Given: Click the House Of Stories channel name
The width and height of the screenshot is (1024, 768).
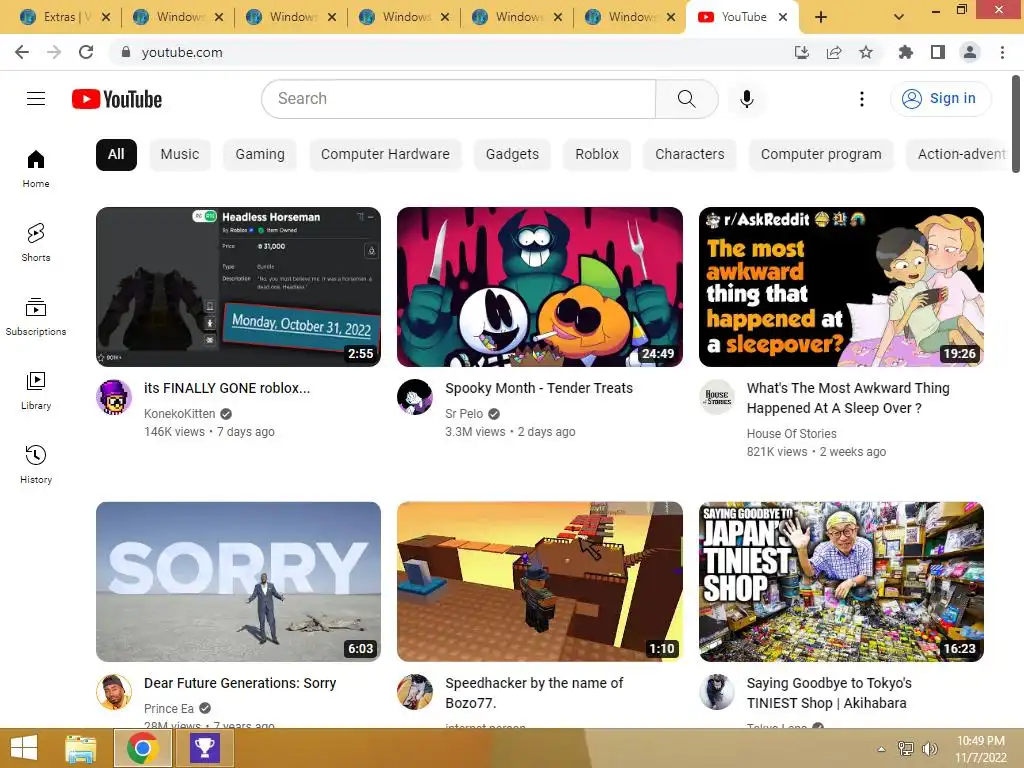Looking at the screenshot, I should coord(792,434).
